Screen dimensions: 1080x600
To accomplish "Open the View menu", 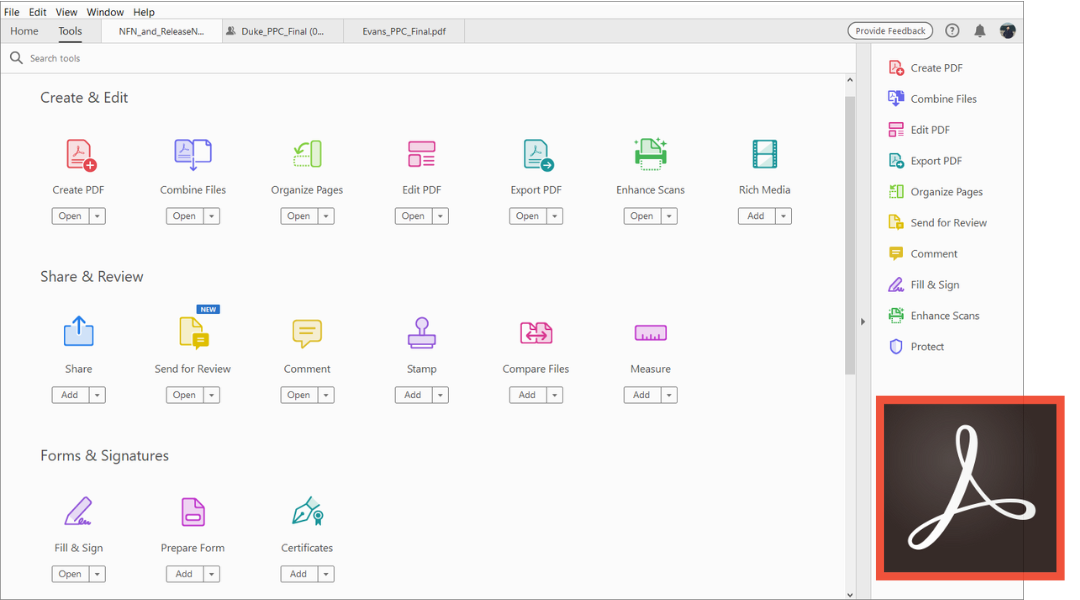I will tap(66, 12).
